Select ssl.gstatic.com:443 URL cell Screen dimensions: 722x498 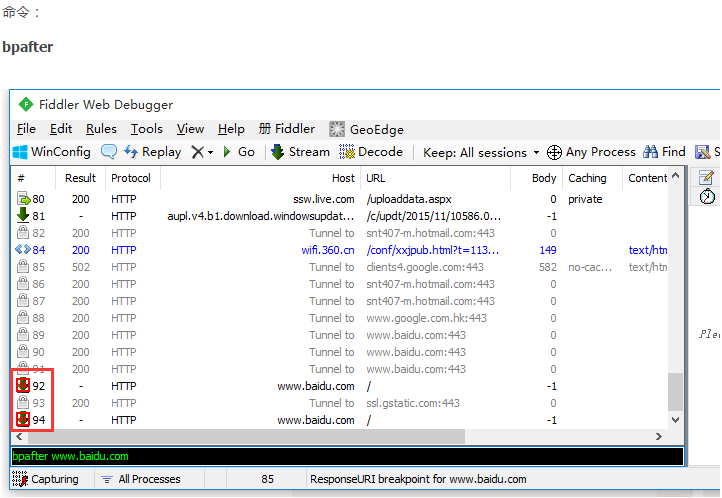[x=413, y=403]
